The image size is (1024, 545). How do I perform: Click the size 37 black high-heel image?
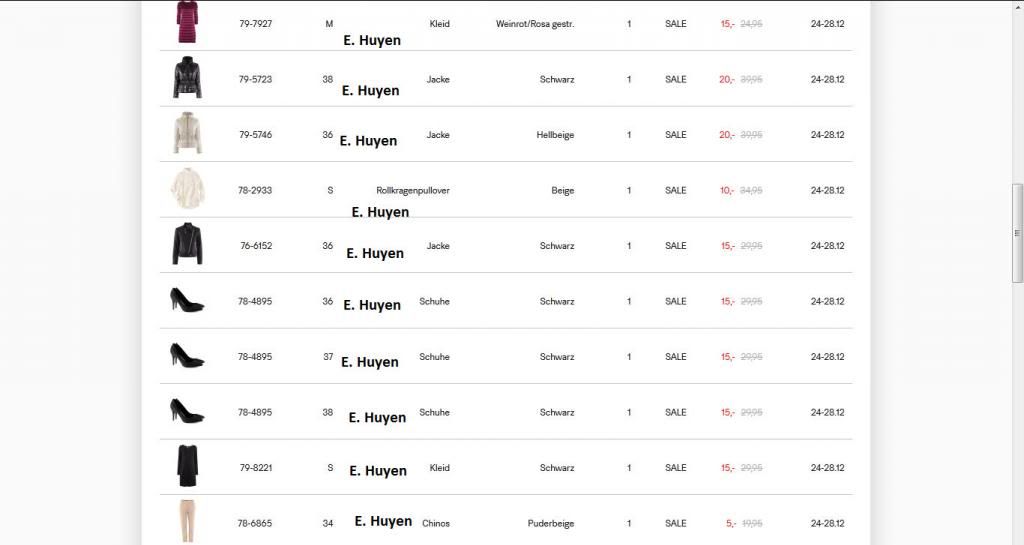coord(187,355)
